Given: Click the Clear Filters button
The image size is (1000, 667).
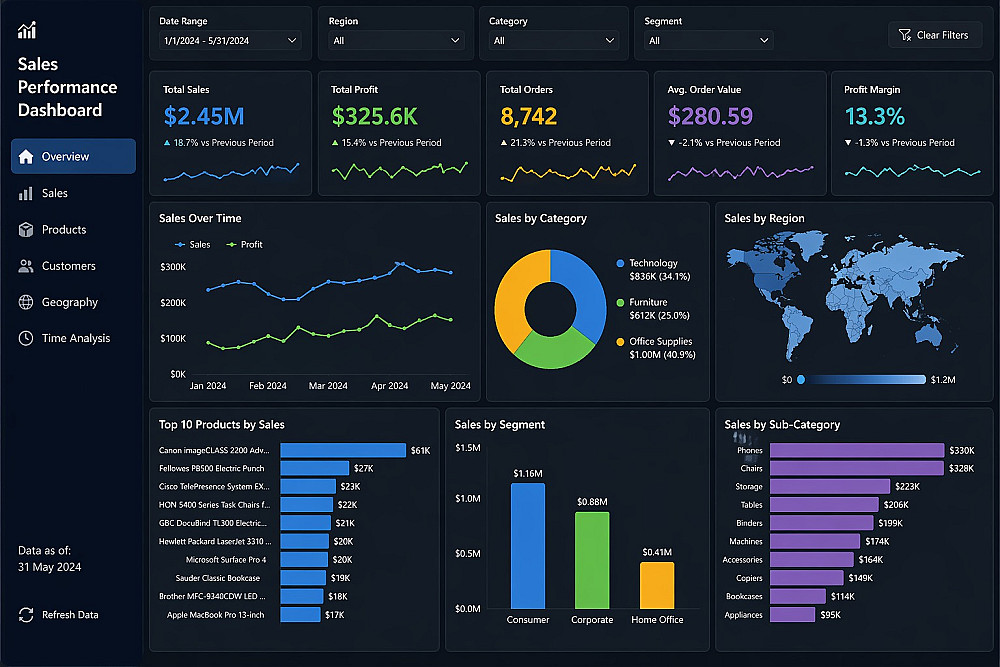Looking at the screenshot, I should click(934, 35).
